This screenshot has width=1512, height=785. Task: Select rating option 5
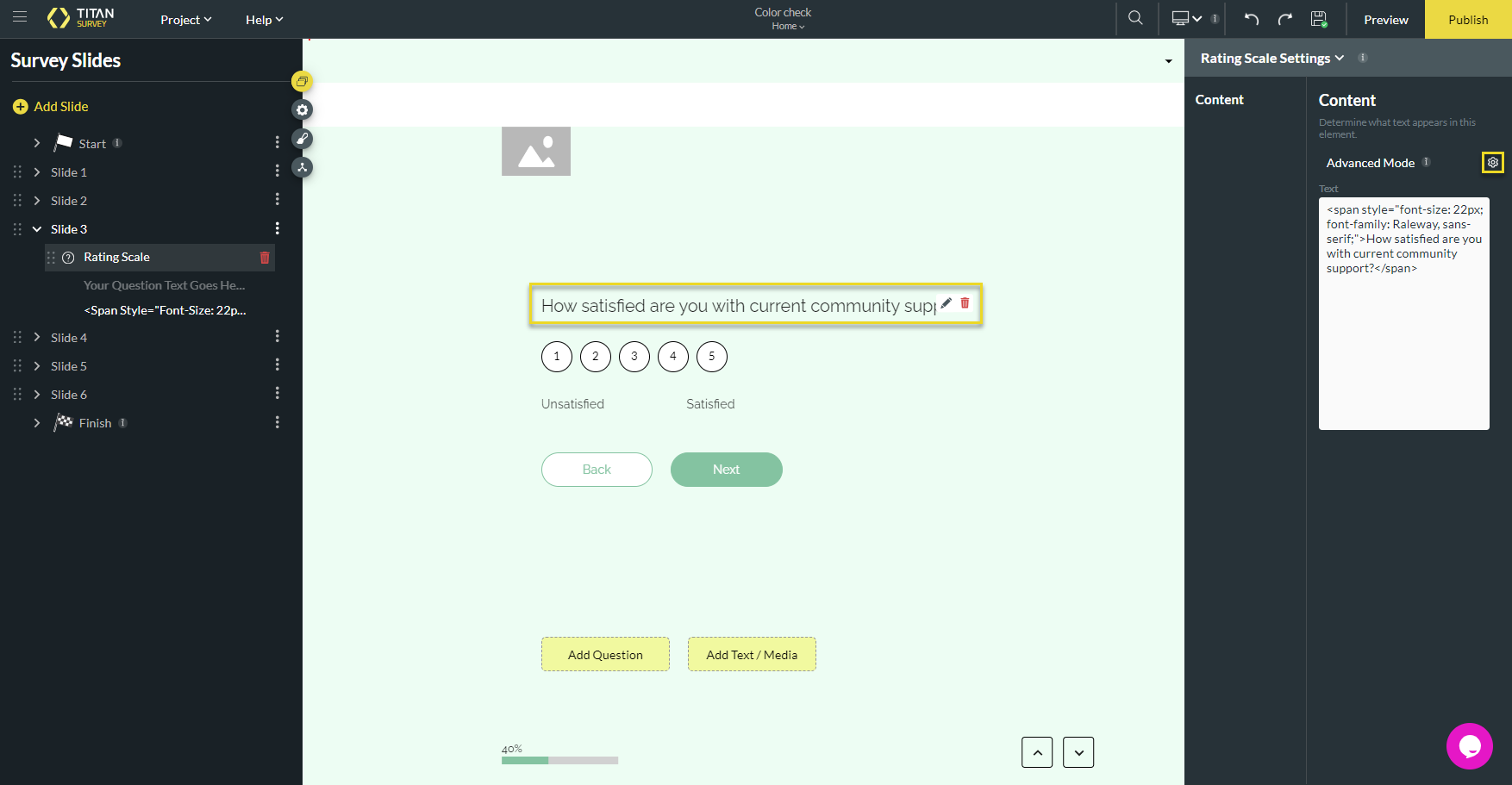point(711,357)
